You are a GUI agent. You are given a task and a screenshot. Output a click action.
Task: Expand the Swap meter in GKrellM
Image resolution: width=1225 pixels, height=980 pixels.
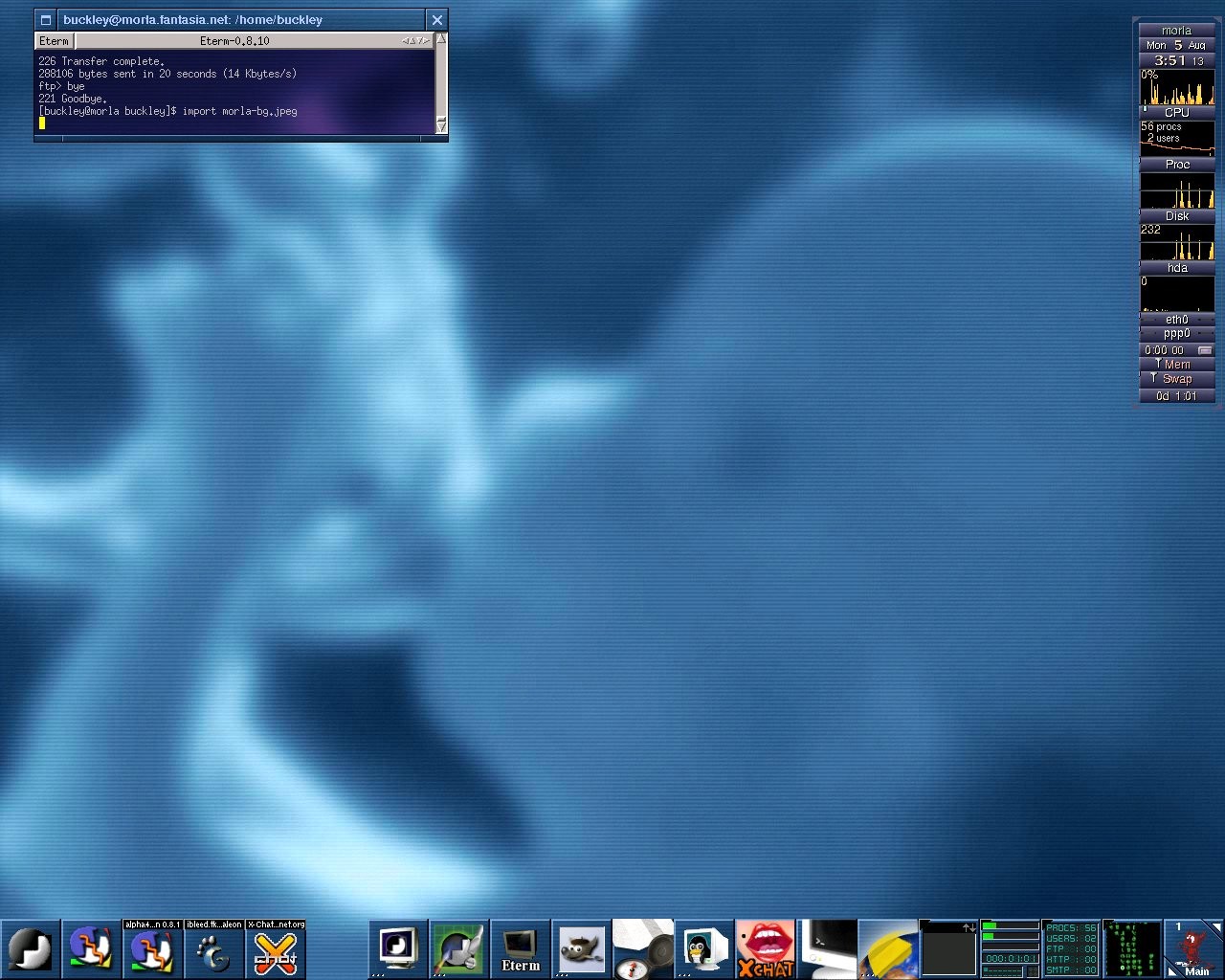point(1176,379)
